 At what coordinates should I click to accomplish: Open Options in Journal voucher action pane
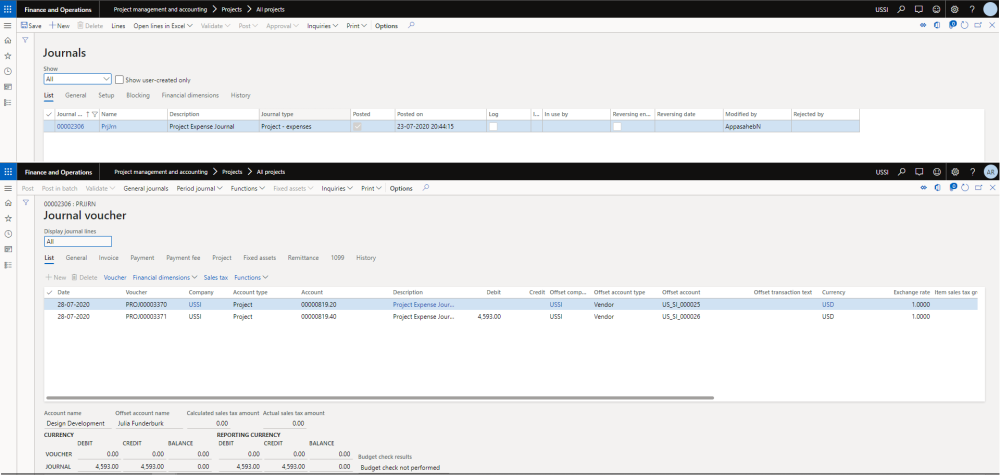pos(401,189)
